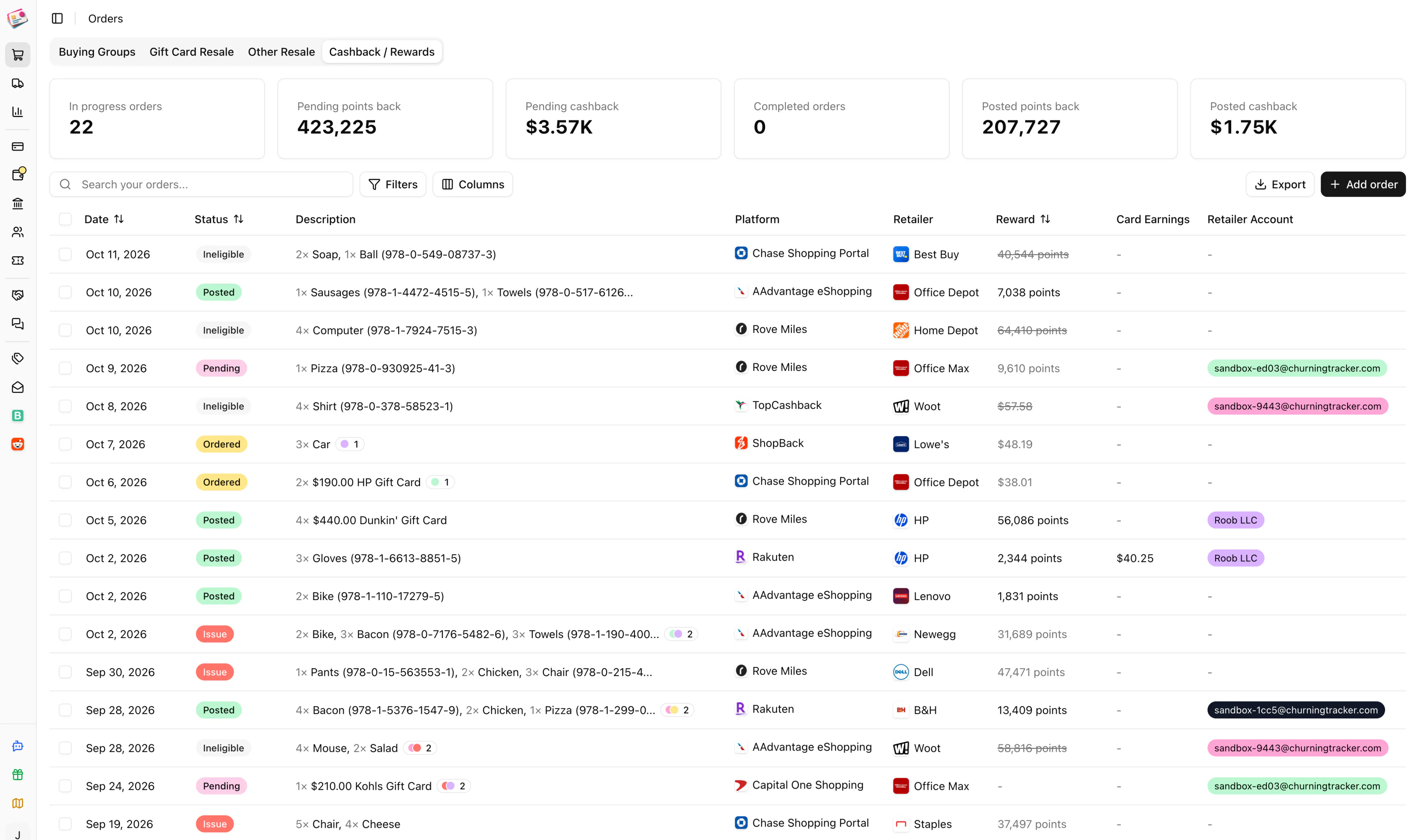1418x840 pixels.
Task: Select the Oct 7, 2026 order checkbox
Action: [65, 444]
